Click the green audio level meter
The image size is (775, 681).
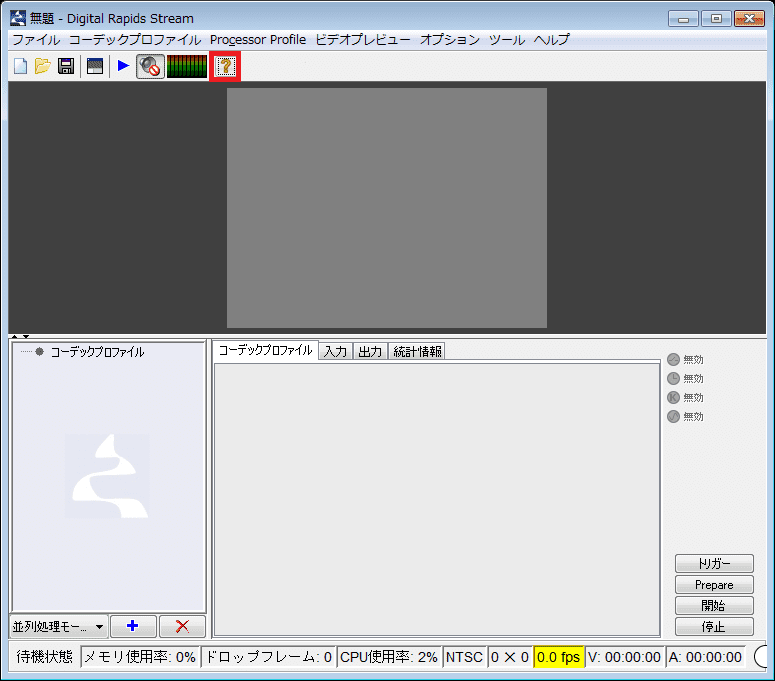187,66
